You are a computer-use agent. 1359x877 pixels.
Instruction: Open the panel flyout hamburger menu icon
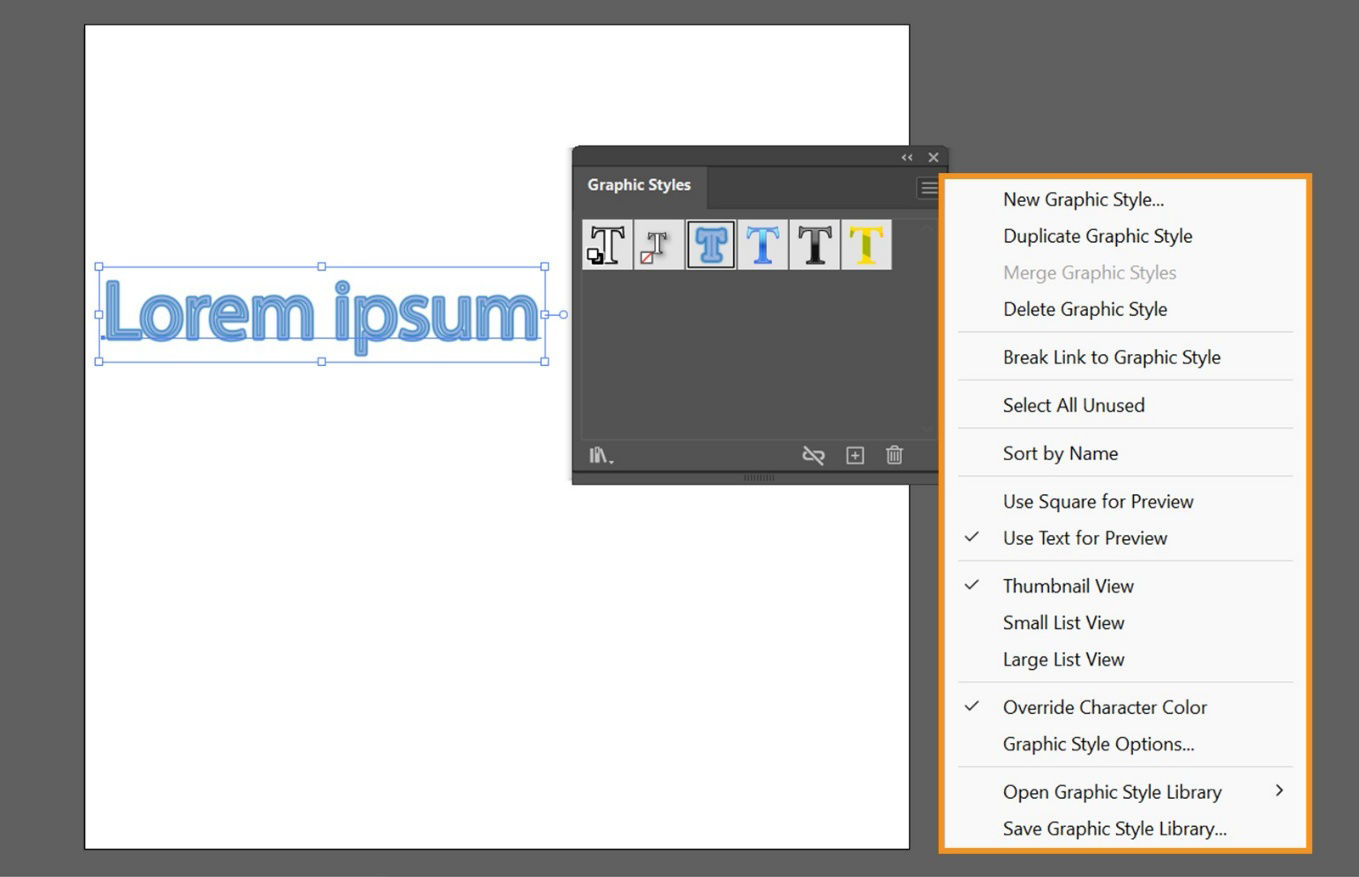coord(929,188)
